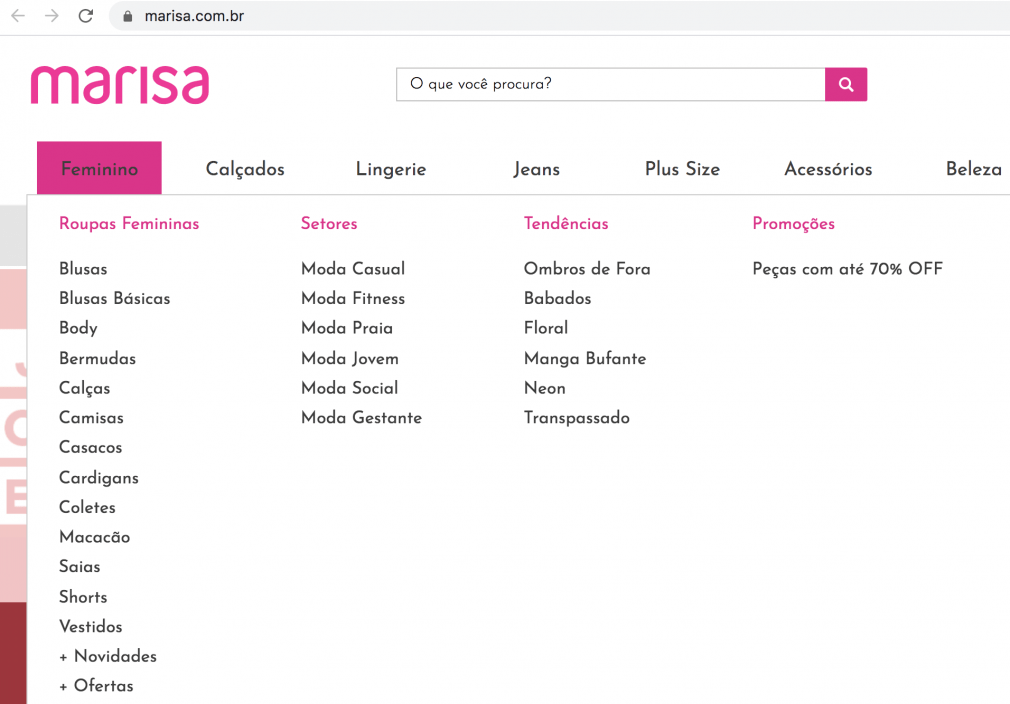Open the Coletes category
The height and width of the screenshot is (704, 1010).
(x=87, y=507)
